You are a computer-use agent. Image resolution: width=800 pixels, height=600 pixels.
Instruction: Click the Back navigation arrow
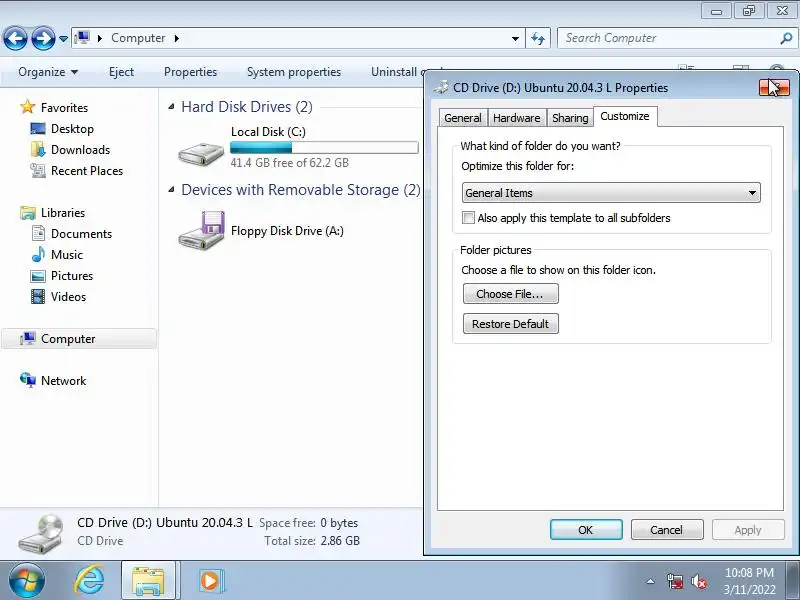[x=15, y=38]
